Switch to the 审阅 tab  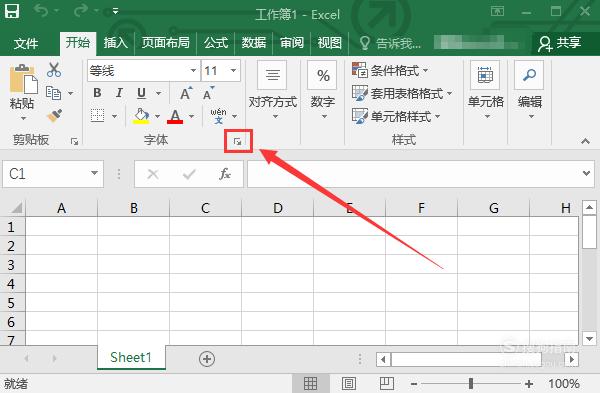(x=292, y=43)
